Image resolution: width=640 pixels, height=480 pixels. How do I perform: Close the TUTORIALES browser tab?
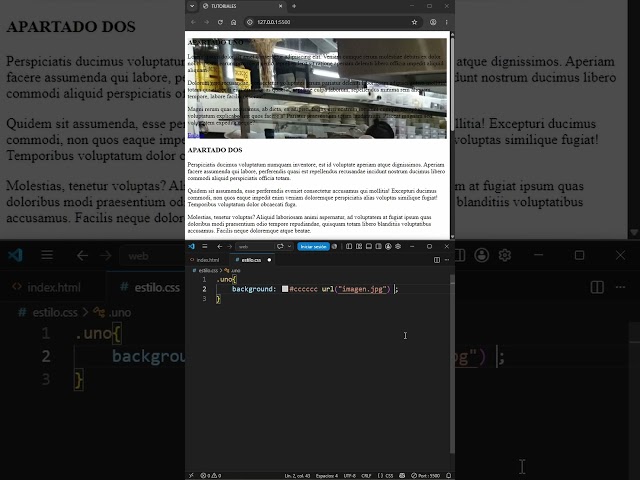click(280, 6)
